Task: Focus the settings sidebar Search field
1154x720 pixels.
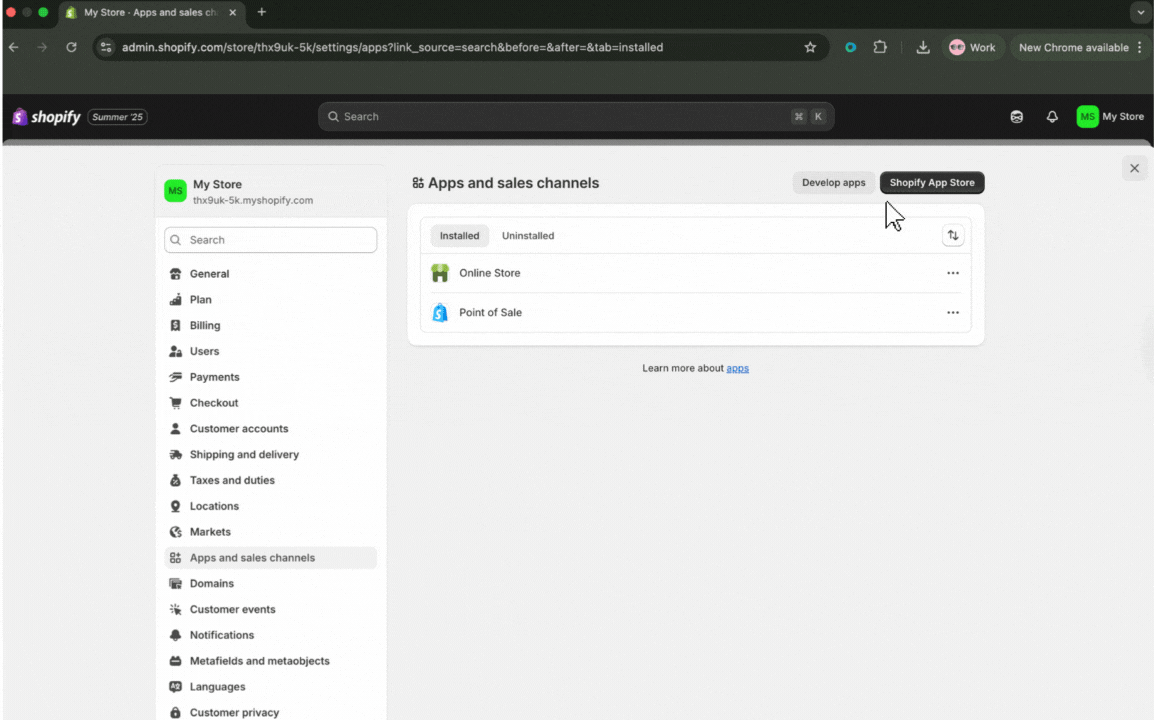Action: pyautogui.click(x=270, y=240)
